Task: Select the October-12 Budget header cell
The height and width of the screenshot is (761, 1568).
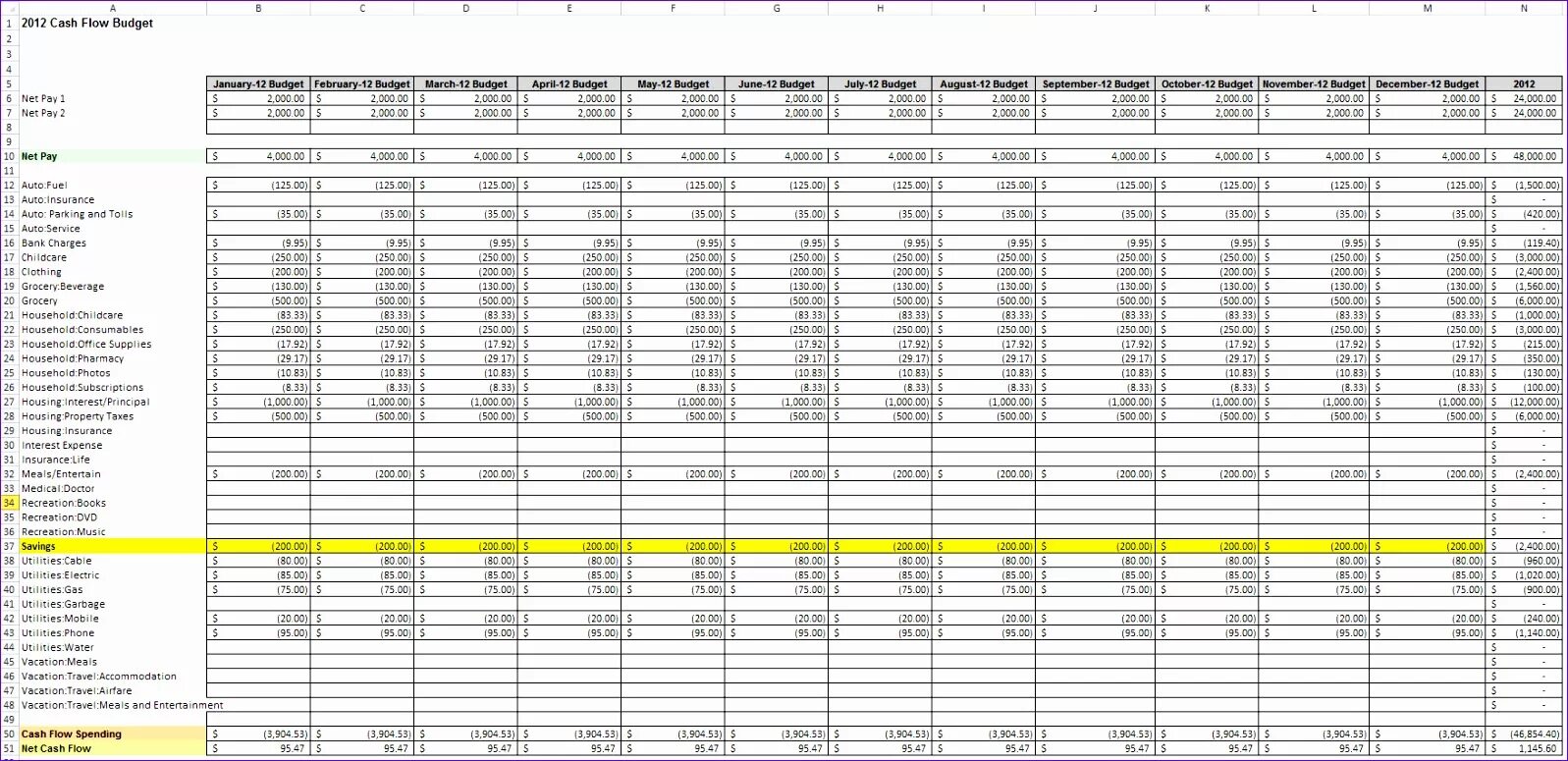Action: point(1207,84)
